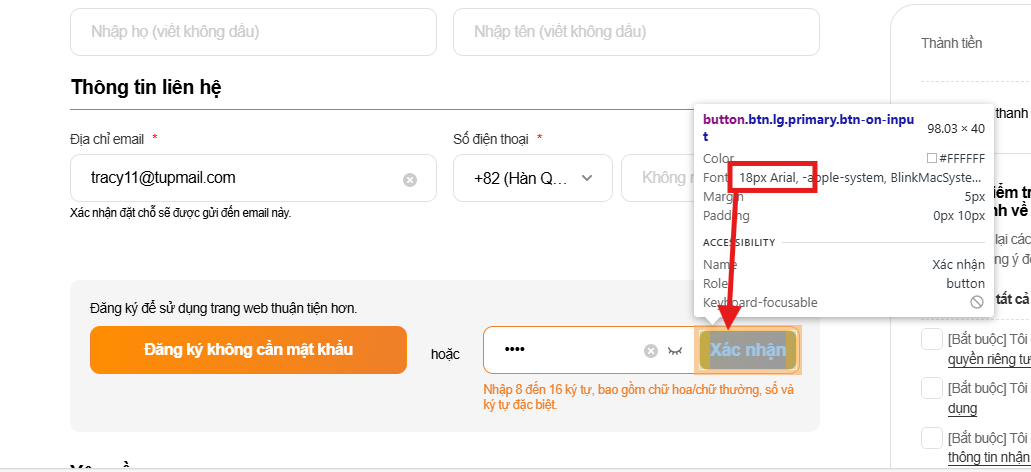Click the 'Thành tiền' label in the summary panel
Screen dimensions: 1031x472
[952, 43]
